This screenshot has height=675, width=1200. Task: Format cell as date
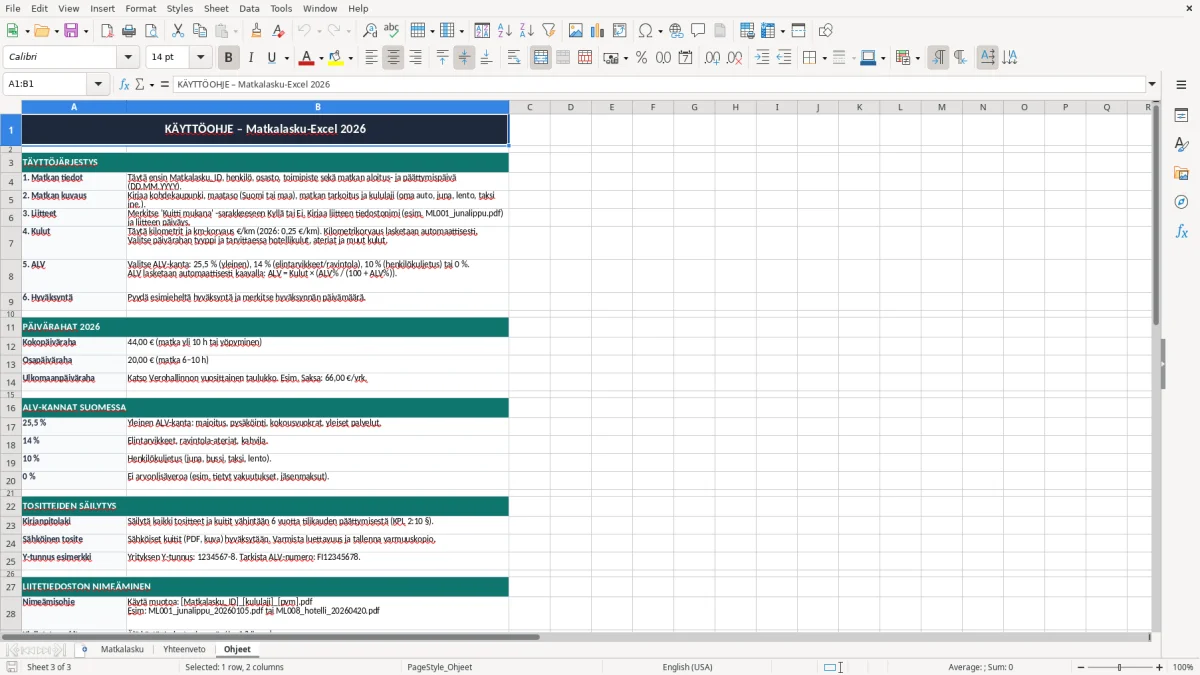(x=685, y=58)
